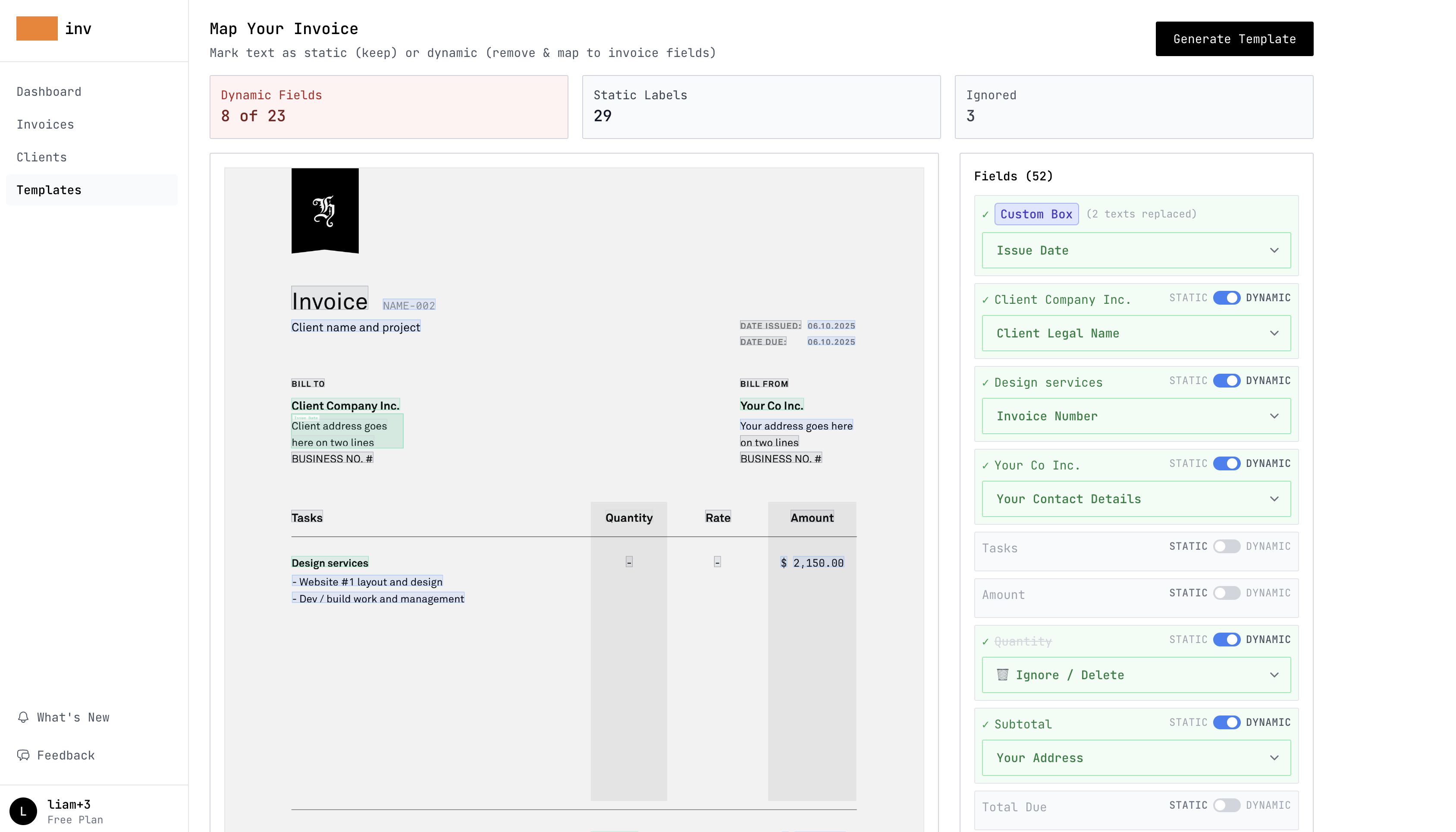Select the Static Labels summary card
The width and height of the screenshot is (1456, 832).
[x=760, y=107]
